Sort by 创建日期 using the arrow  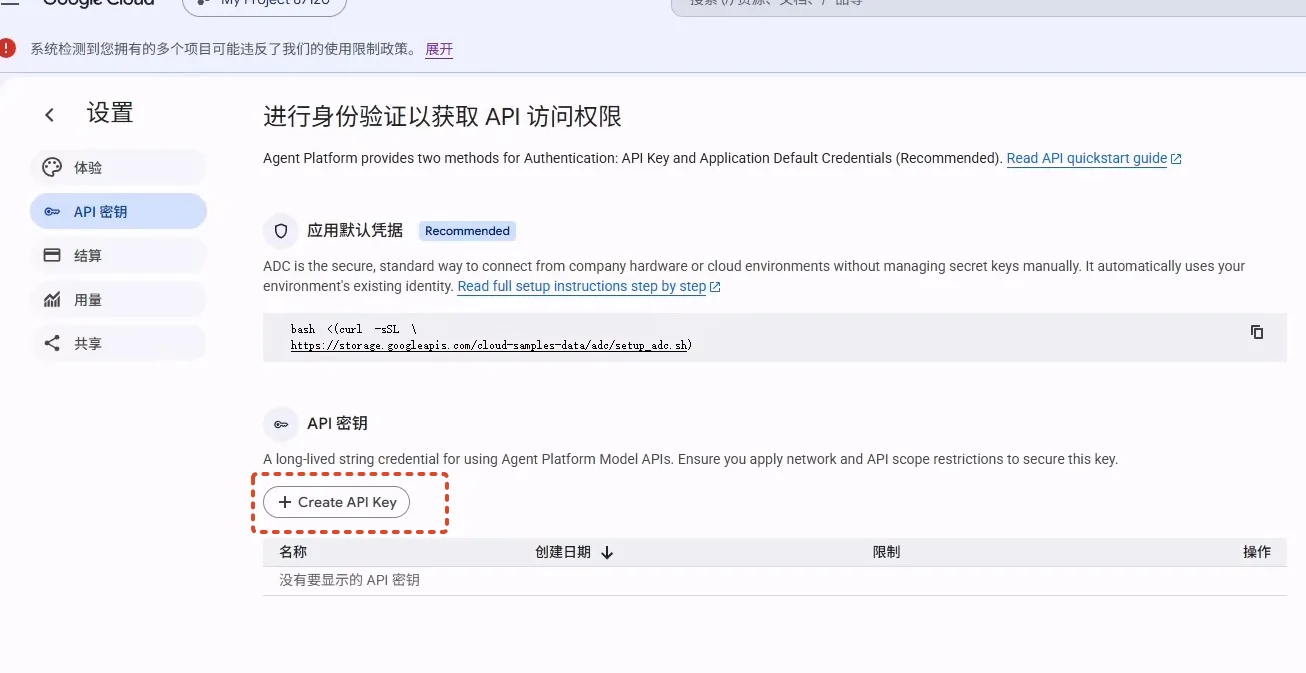coord(606,552)
